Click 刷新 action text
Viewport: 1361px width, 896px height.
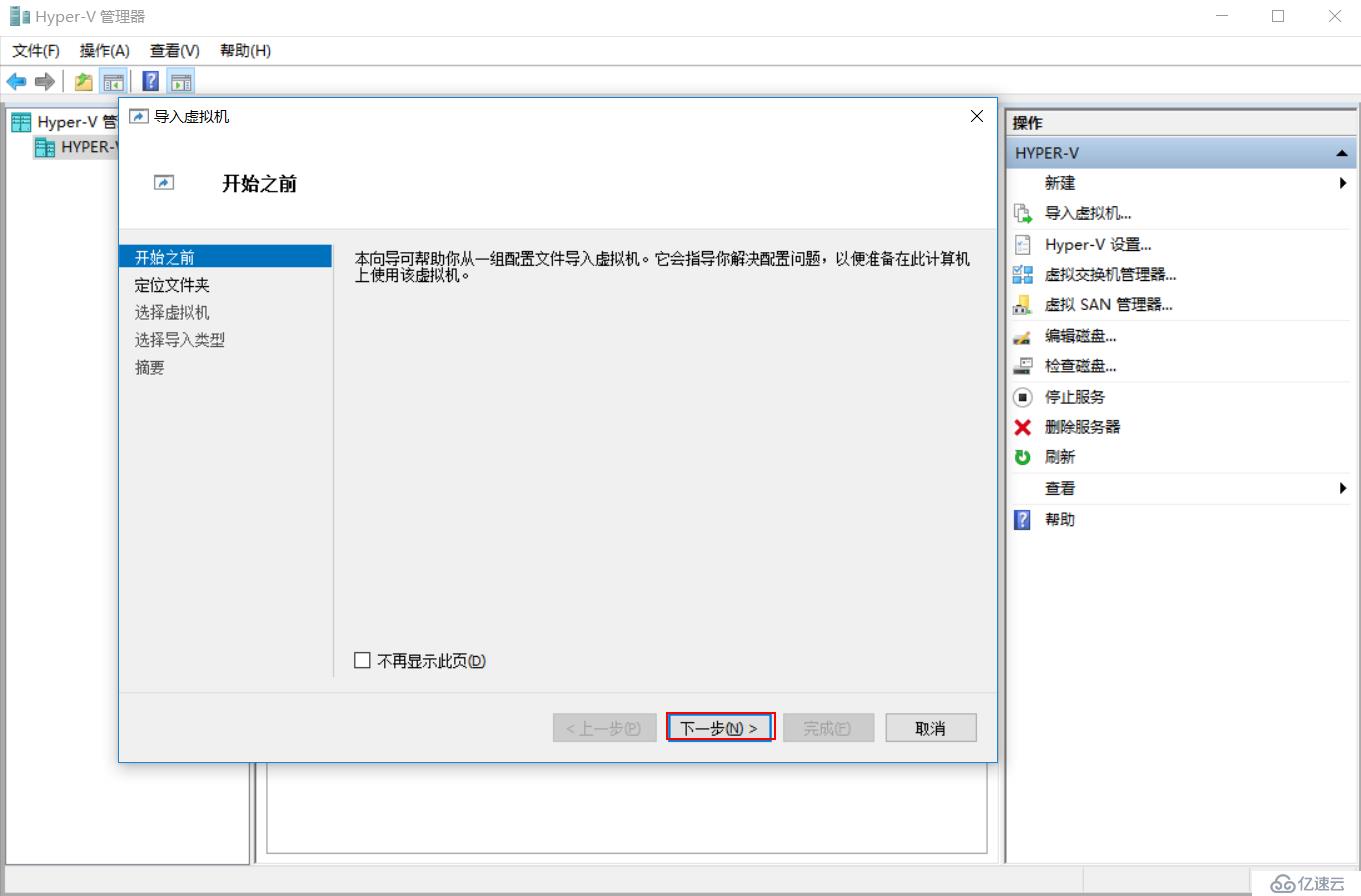click(x=1060, y=457)
